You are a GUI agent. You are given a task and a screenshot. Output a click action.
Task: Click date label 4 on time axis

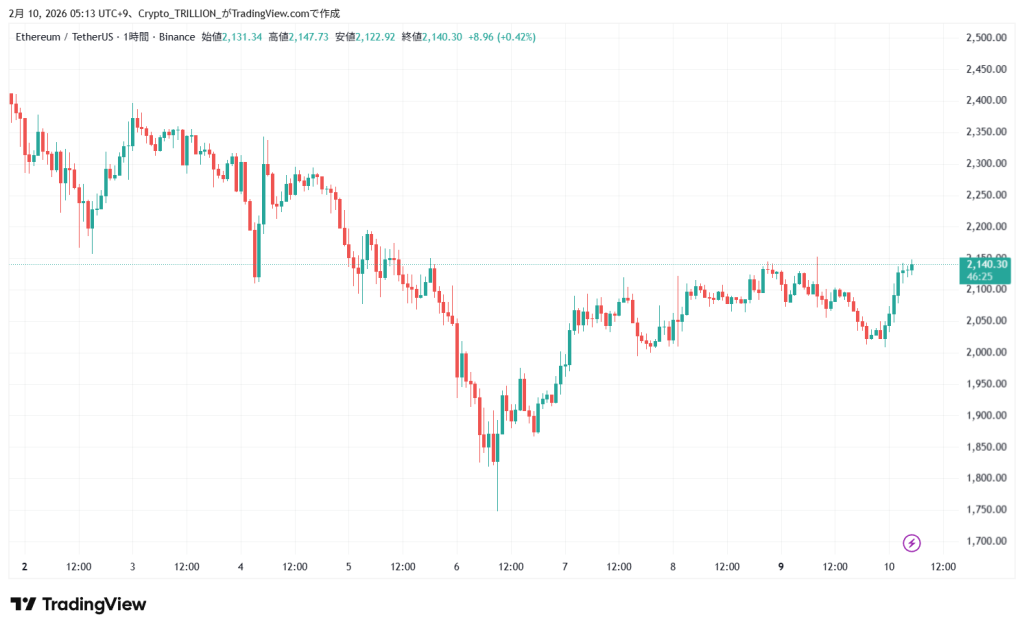click(241, 567)
